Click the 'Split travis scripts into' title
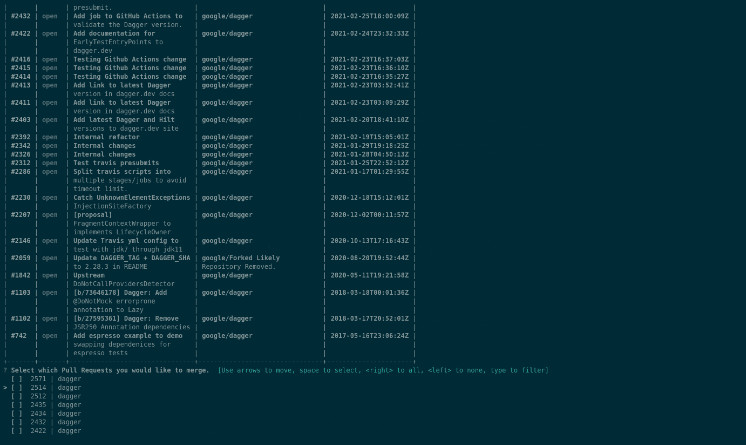Viewport: 746px width, 445px height. (122, 172)
